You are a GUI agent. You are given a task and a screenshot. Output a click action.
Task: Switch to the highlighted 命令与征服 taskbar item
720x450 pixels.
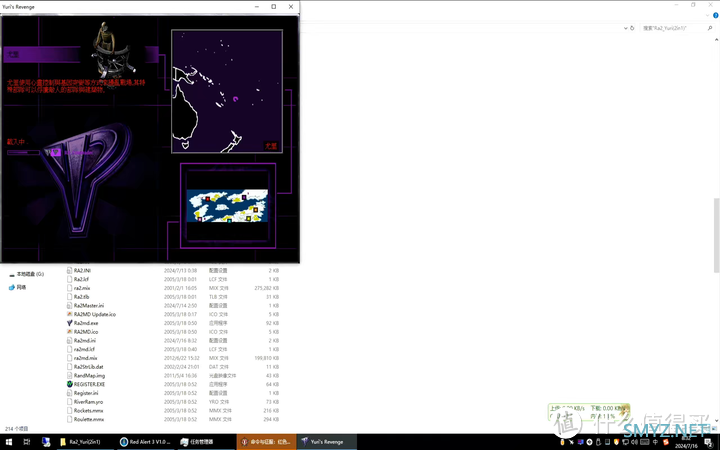(266, 442)
